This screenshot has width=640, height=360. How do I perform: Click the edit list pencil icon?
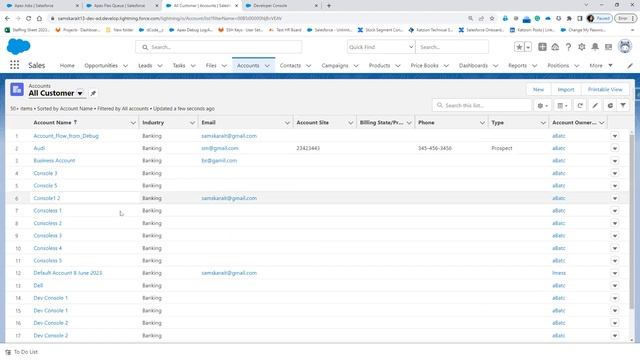click(595, 105)
